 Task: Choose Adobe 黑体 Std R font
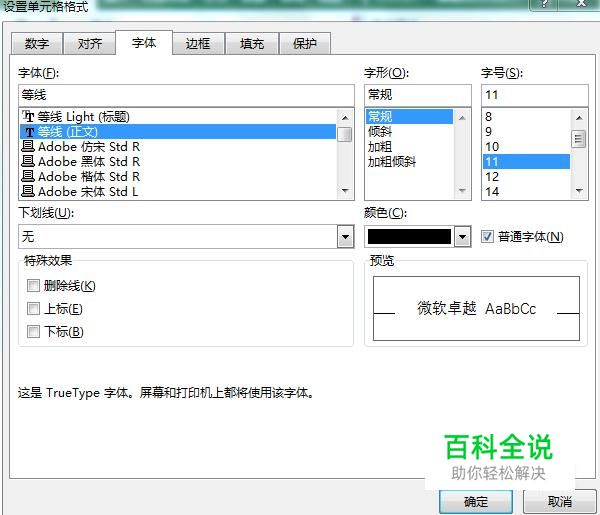point(178,161)
